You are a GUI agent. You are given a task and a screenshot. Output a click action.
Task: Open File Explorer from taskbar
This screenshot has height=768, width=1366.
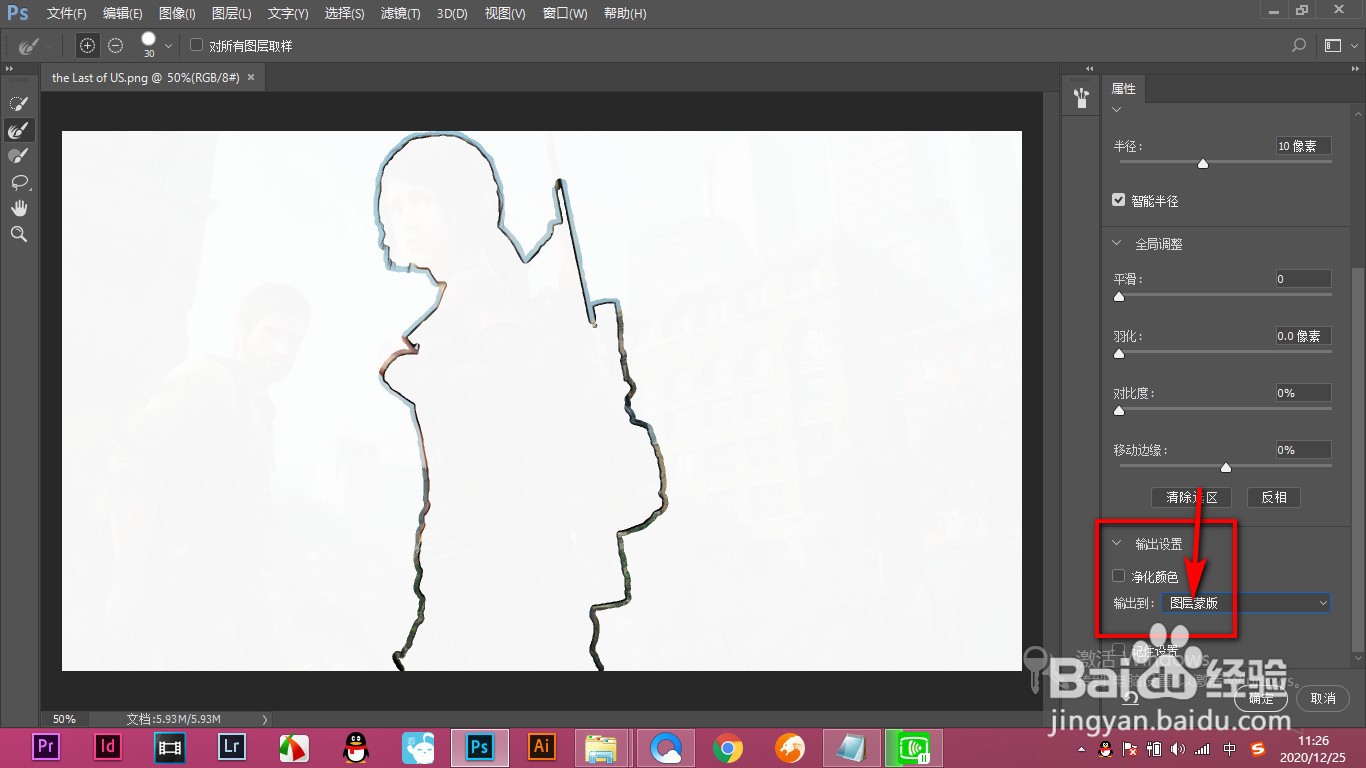(x=603, y=747)
